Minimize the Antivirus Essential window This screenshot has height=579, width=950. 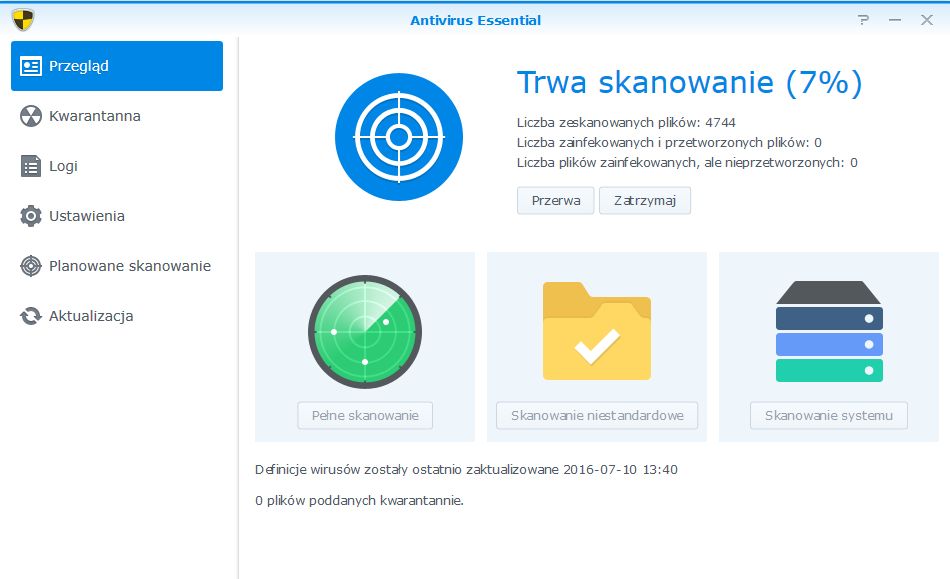(x=895, y=20)
